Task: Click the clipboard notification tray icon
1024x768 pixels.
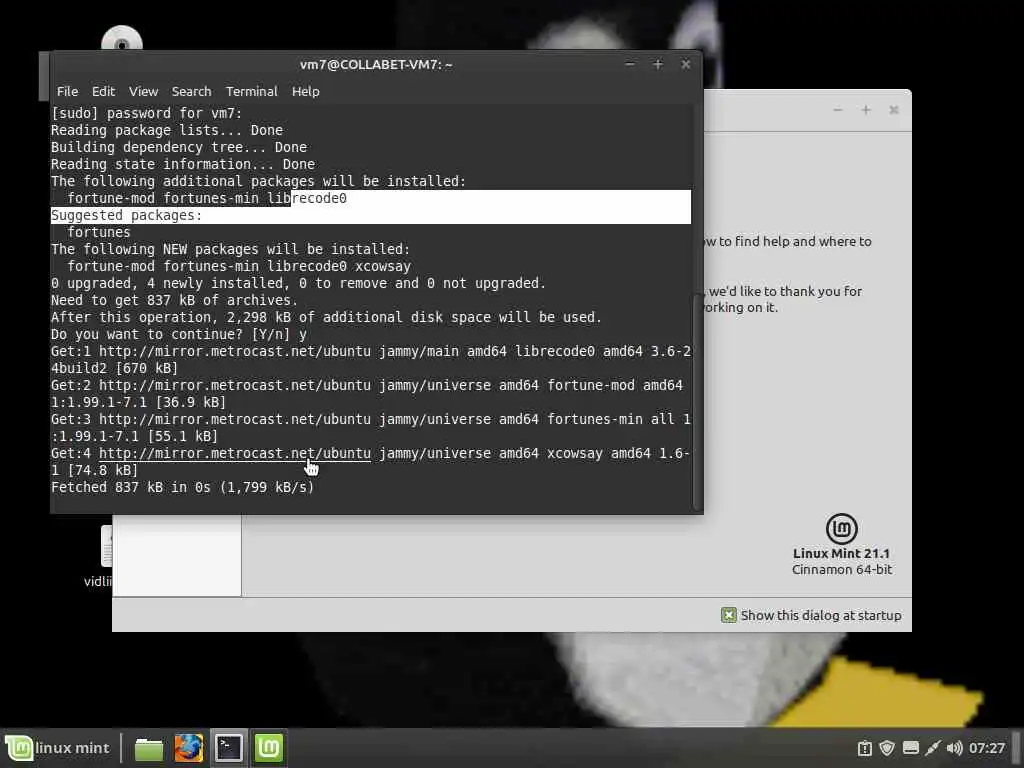Action: click(865, 748)
